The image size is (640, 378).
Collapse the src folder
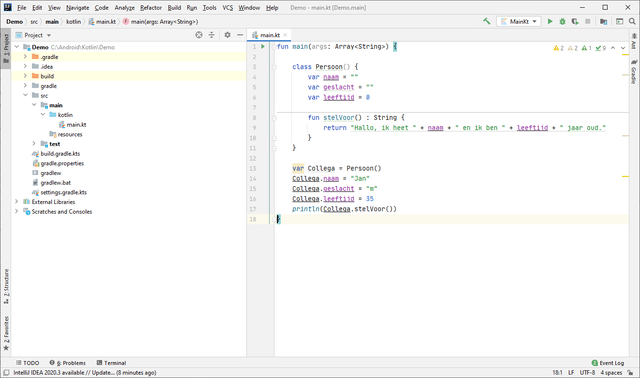[25, 95]
